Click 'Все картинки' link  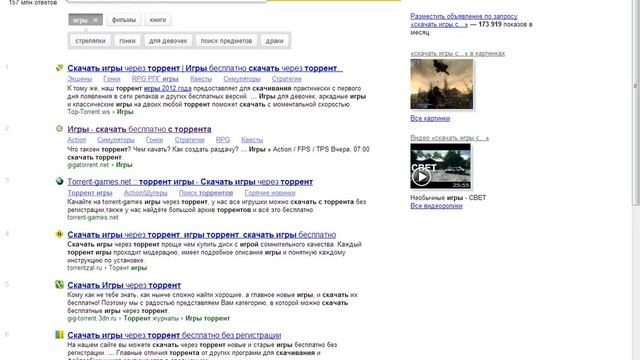(430, 118)
